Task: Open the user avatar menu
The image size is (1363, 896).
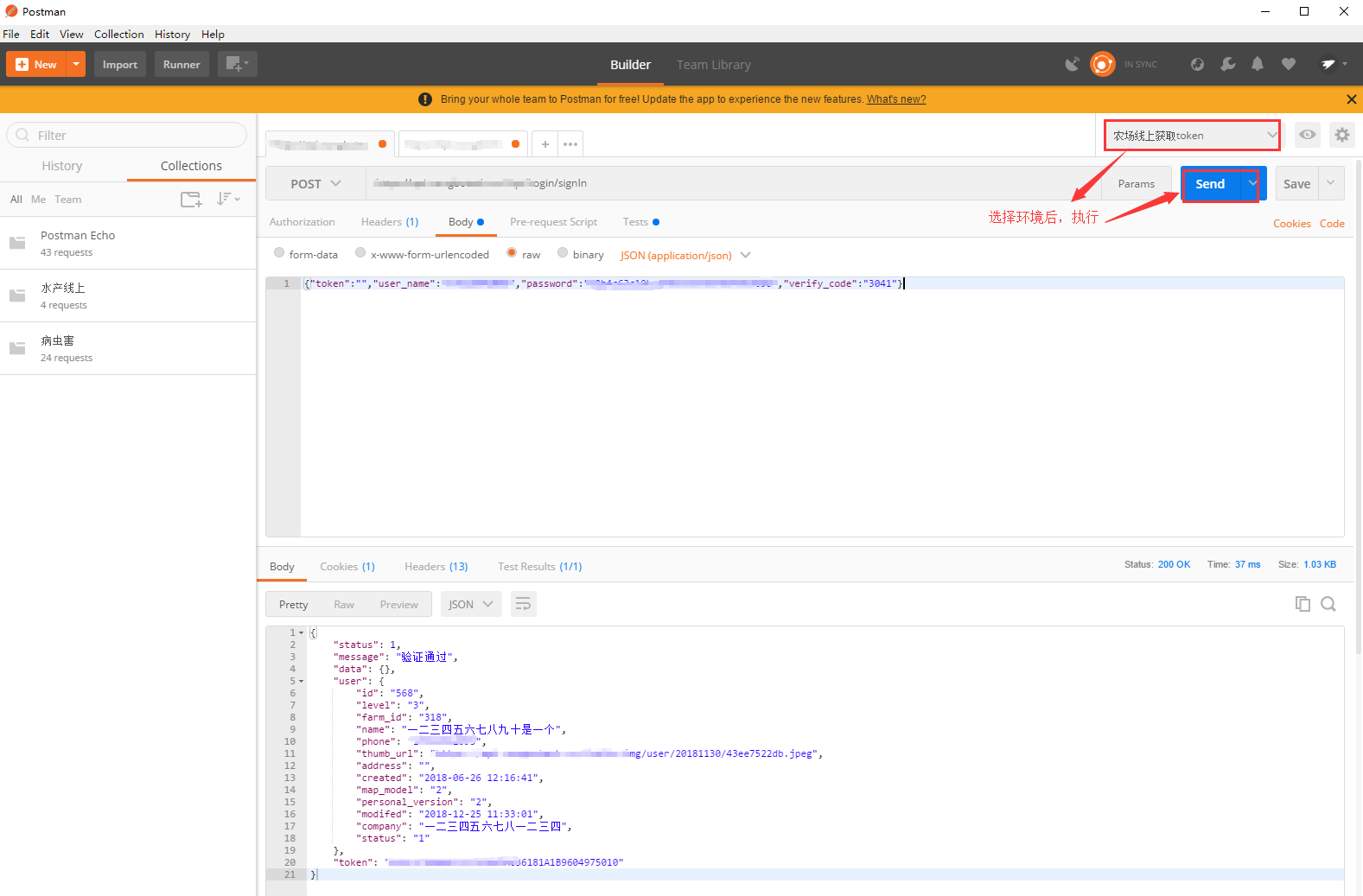Action: [x=1333, y=64]
